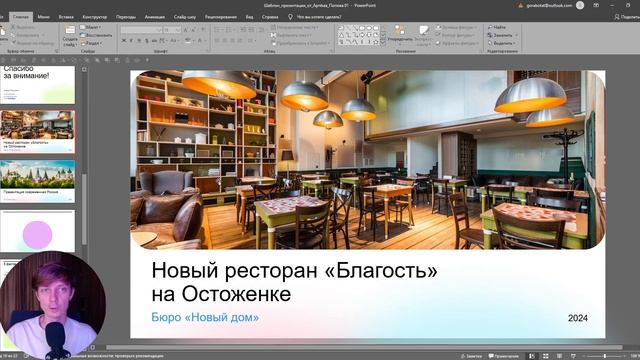Adjust the zoom slider in status bar
The height and width of the screenshot is (360, 640).
click(605, 356)
